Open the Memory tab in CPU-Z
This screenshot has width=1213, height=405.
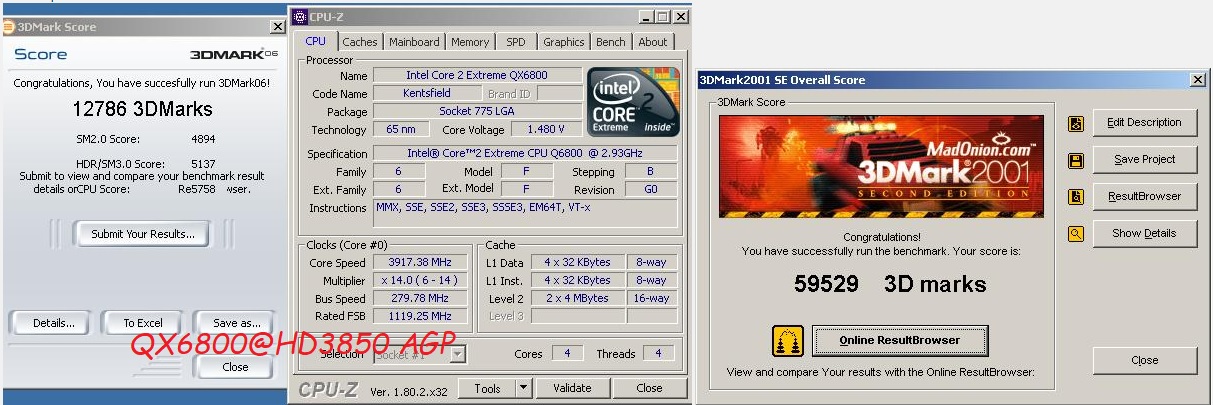pos(470,42)
